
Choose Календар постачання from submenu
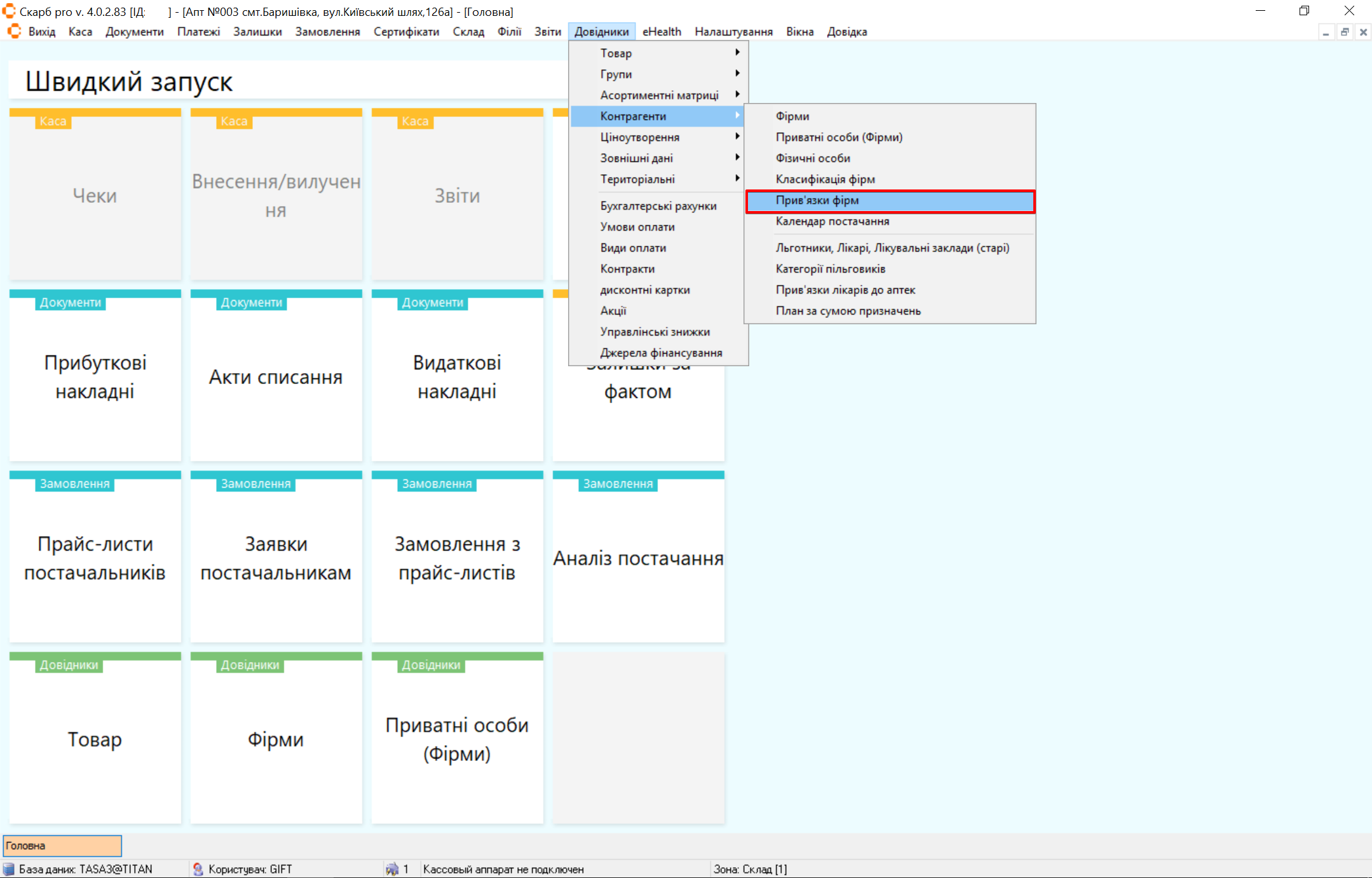point(832,221)
